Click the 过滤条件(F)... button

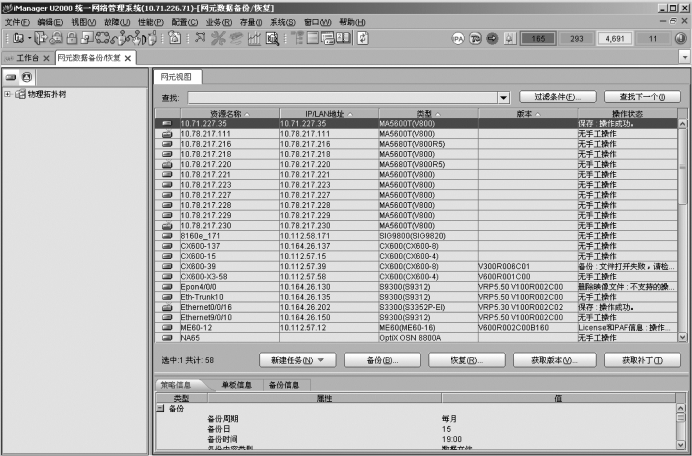[x=558, y=97]
